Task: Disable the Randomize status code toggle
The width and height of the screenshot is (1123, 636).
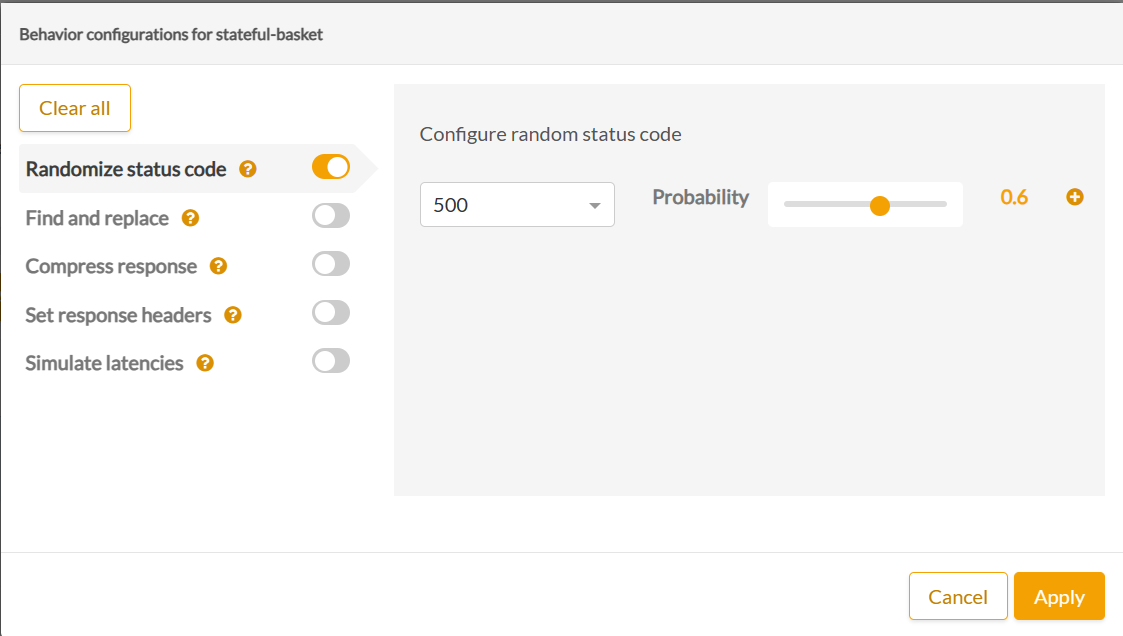Action: [x=331, y=167]
